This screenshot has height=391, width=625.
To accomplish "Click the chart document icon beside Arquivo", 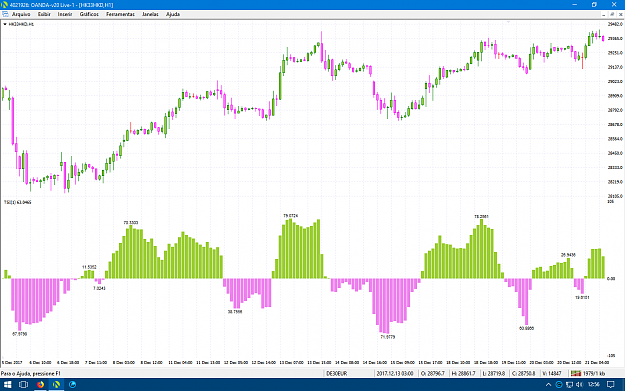I will [5, 14].
